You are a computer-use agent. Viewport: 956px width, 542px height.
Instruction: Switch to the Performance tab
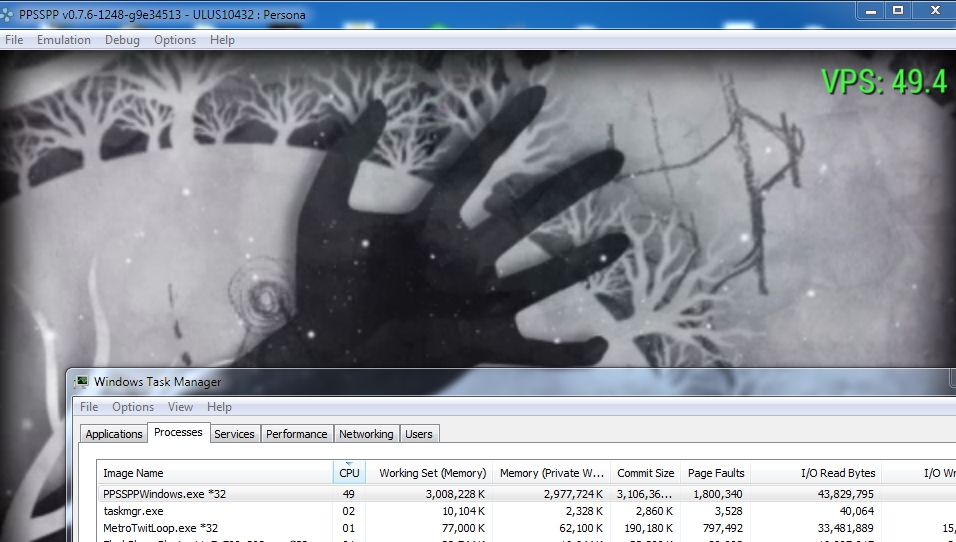tap(296, 434)
